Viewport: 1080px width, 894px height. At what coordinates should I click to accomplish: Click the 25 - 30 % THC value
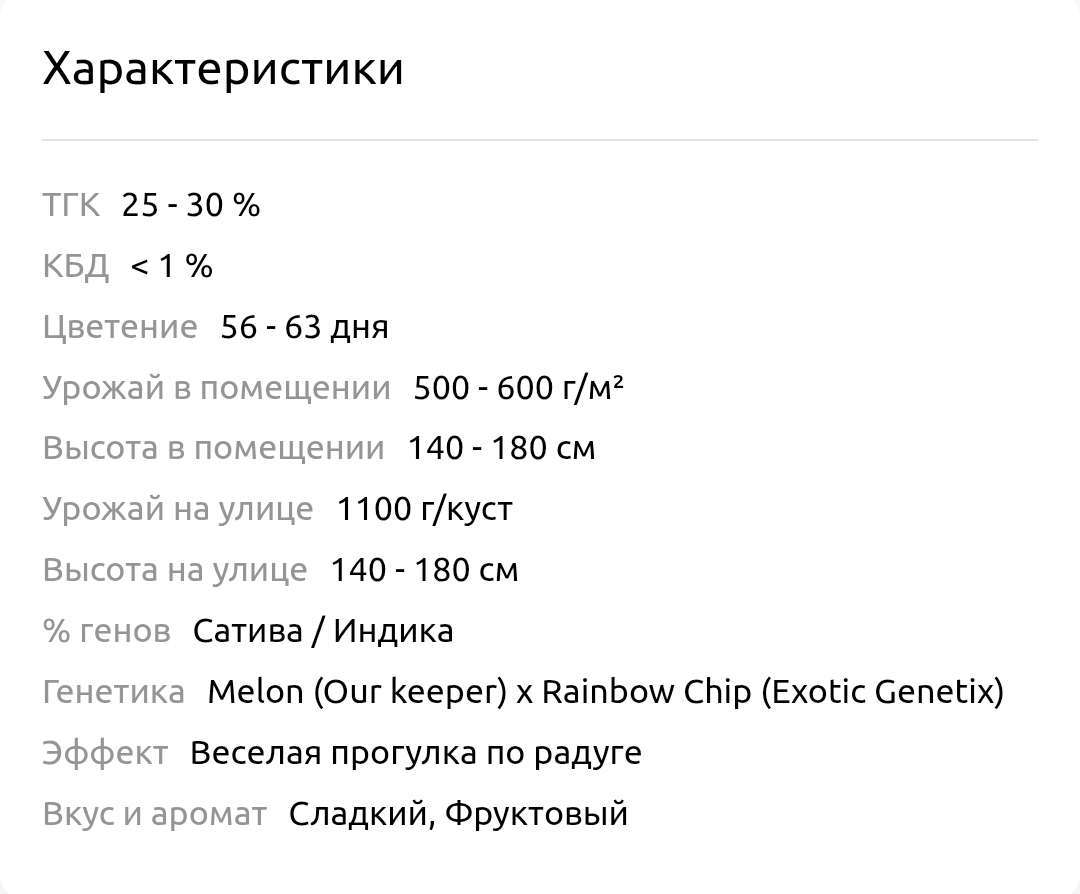[x=191, y=205]
